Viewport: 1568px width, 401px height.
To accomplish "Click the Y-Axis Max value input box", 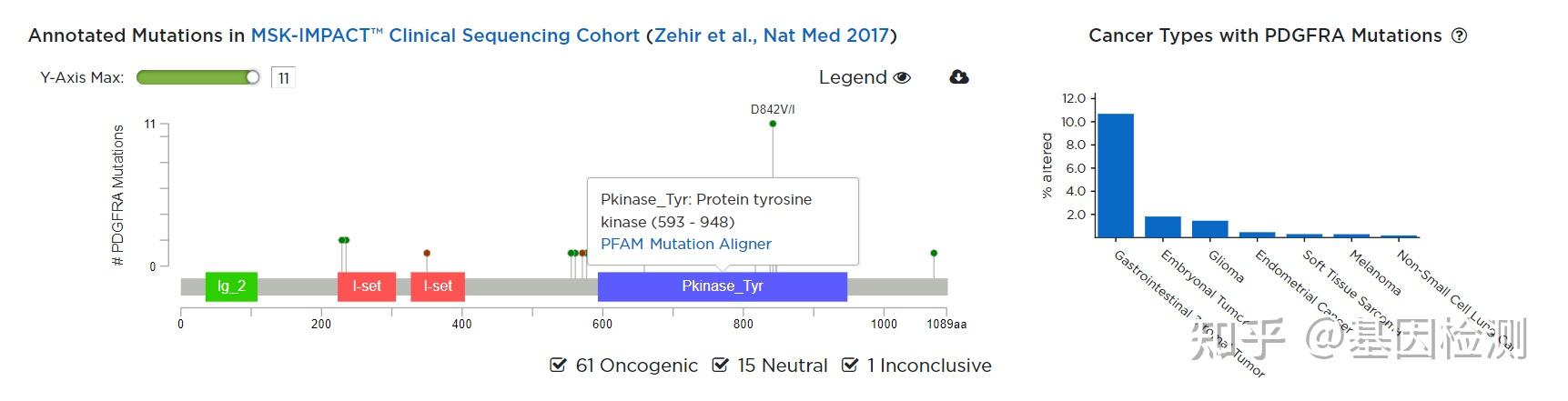I will pyautogui.click(x=283, y=78).
